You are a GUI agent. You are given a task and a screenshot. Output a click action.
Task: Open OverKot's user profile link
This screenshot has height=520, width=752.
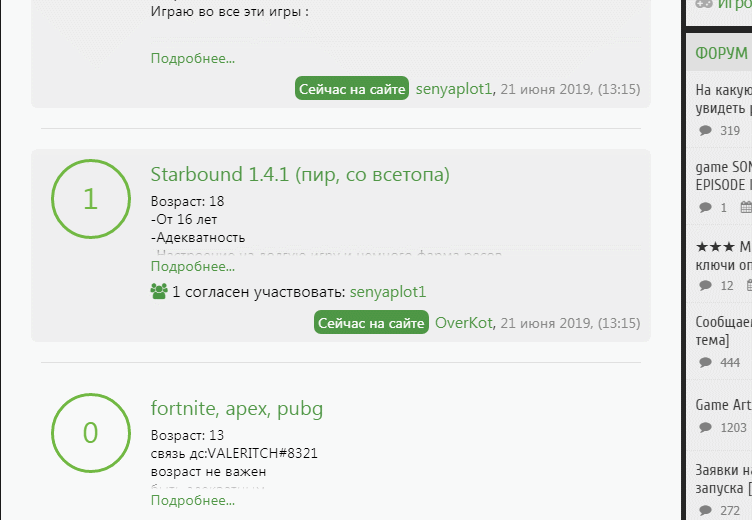pos(464,323)
